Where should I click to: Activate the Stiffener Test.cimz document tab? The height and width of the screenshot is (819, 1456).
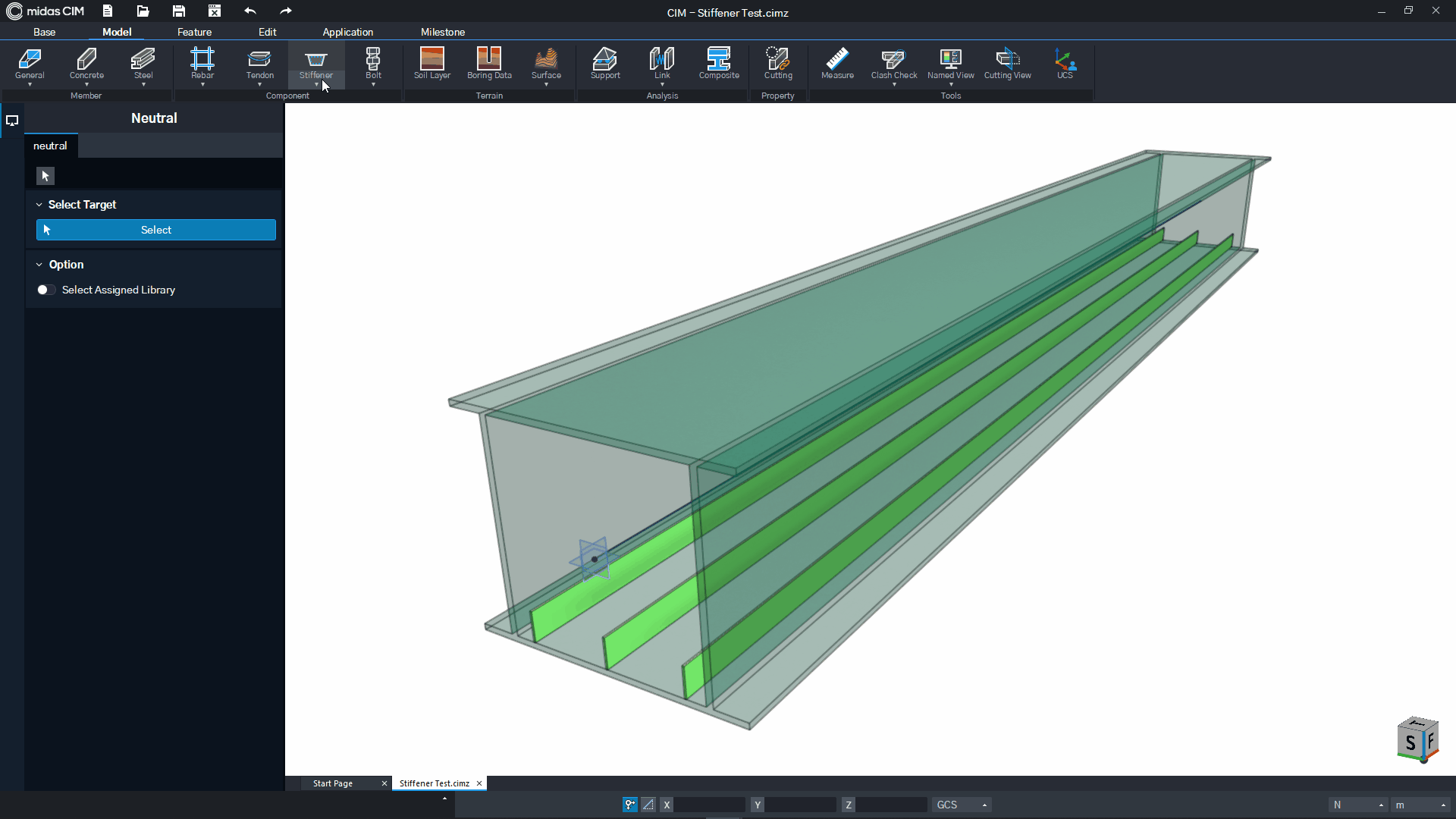(x=435, y=783)
